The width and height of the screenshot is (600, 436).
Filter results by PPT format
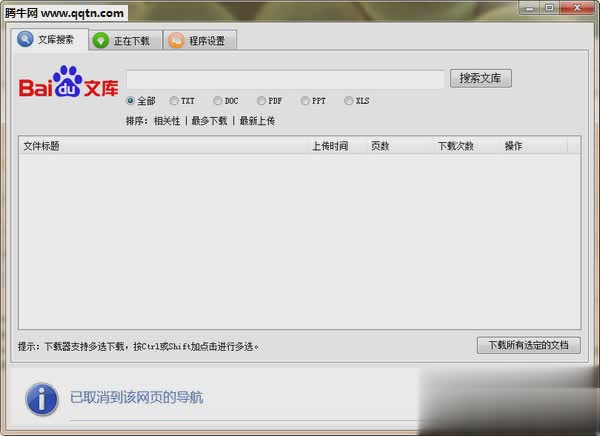point(305,101)
